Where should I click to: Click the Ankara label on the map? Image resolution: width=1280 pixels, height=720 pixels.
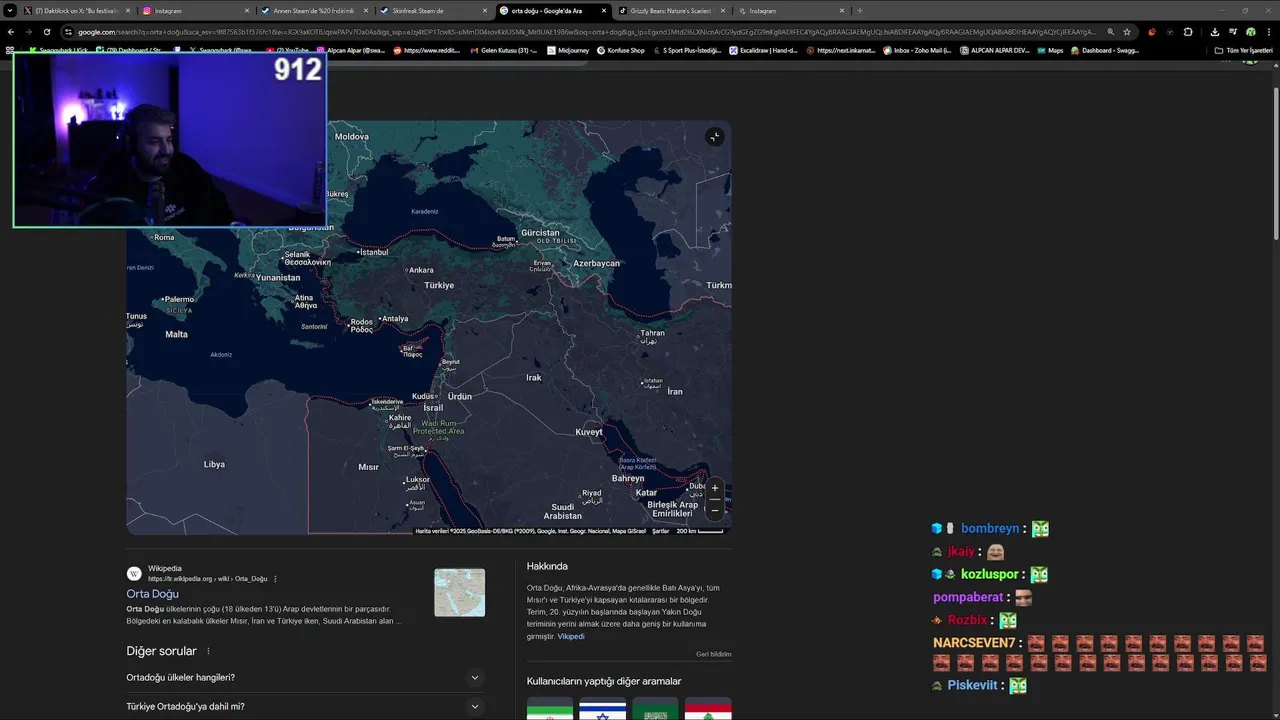pyautogui.click(x=419, y=270)
